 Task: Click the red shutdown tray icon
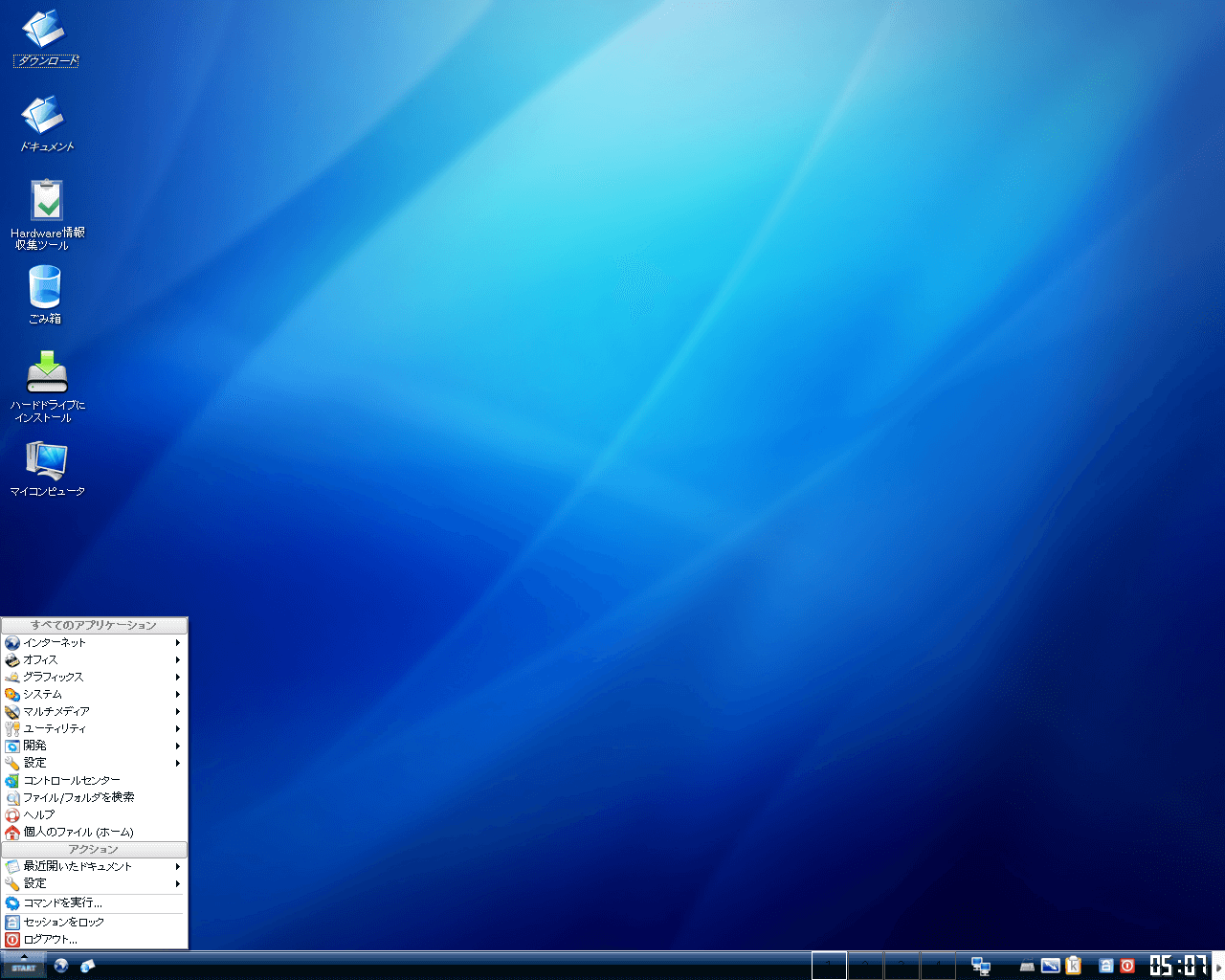[1129, 966]
